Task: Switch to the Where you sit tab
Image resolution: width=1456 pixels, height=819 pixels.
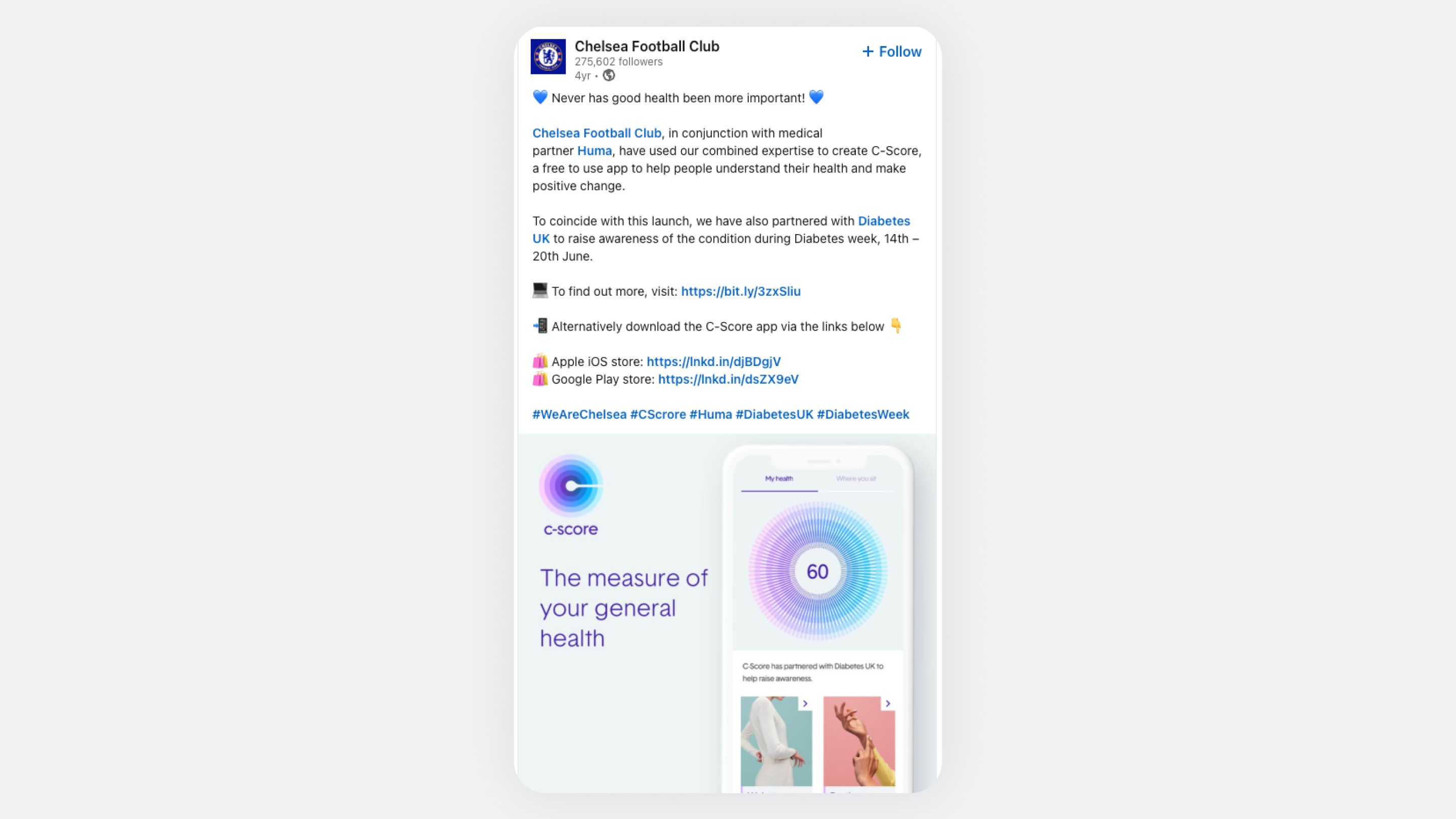Action: [856, 479]
